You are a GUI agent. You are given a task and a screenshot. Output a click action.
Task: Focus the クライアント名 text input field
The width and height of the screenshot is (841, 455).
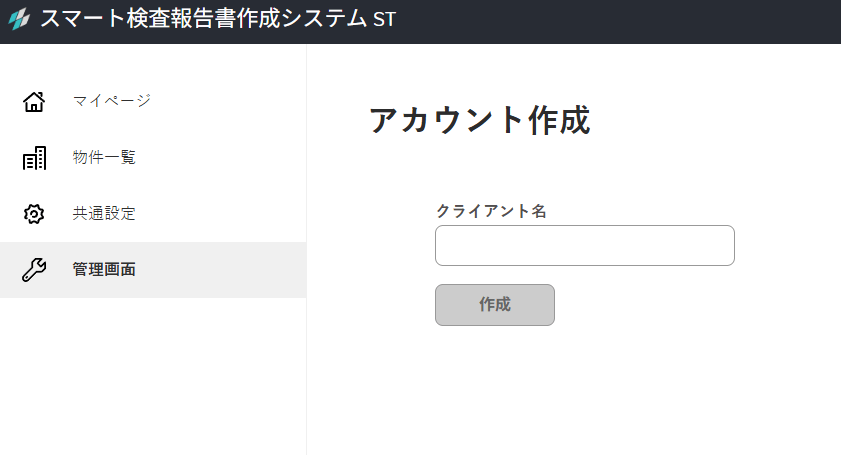coord(584,246)
